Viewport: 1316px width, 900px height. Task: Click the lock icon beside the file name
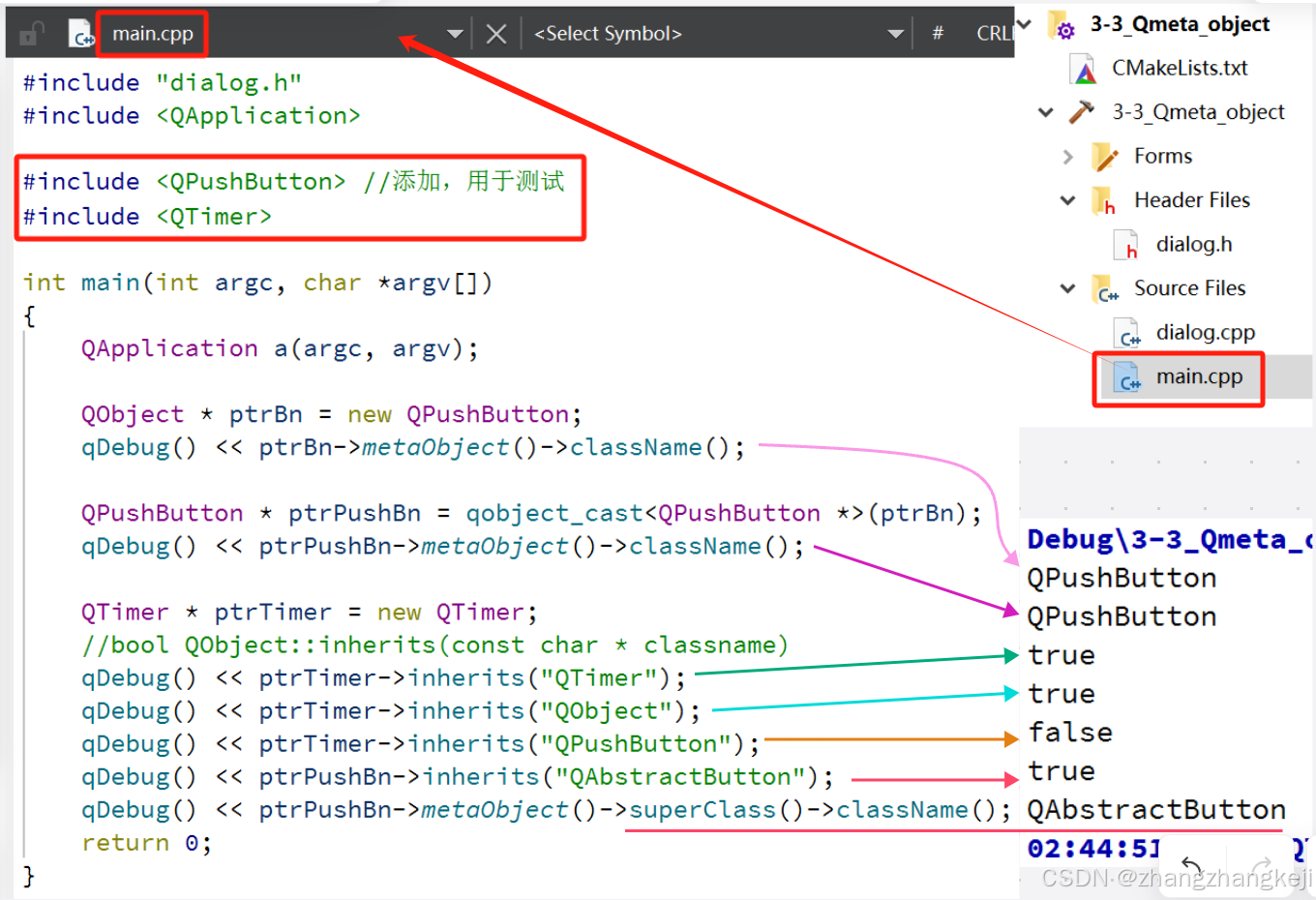(32, 34)
